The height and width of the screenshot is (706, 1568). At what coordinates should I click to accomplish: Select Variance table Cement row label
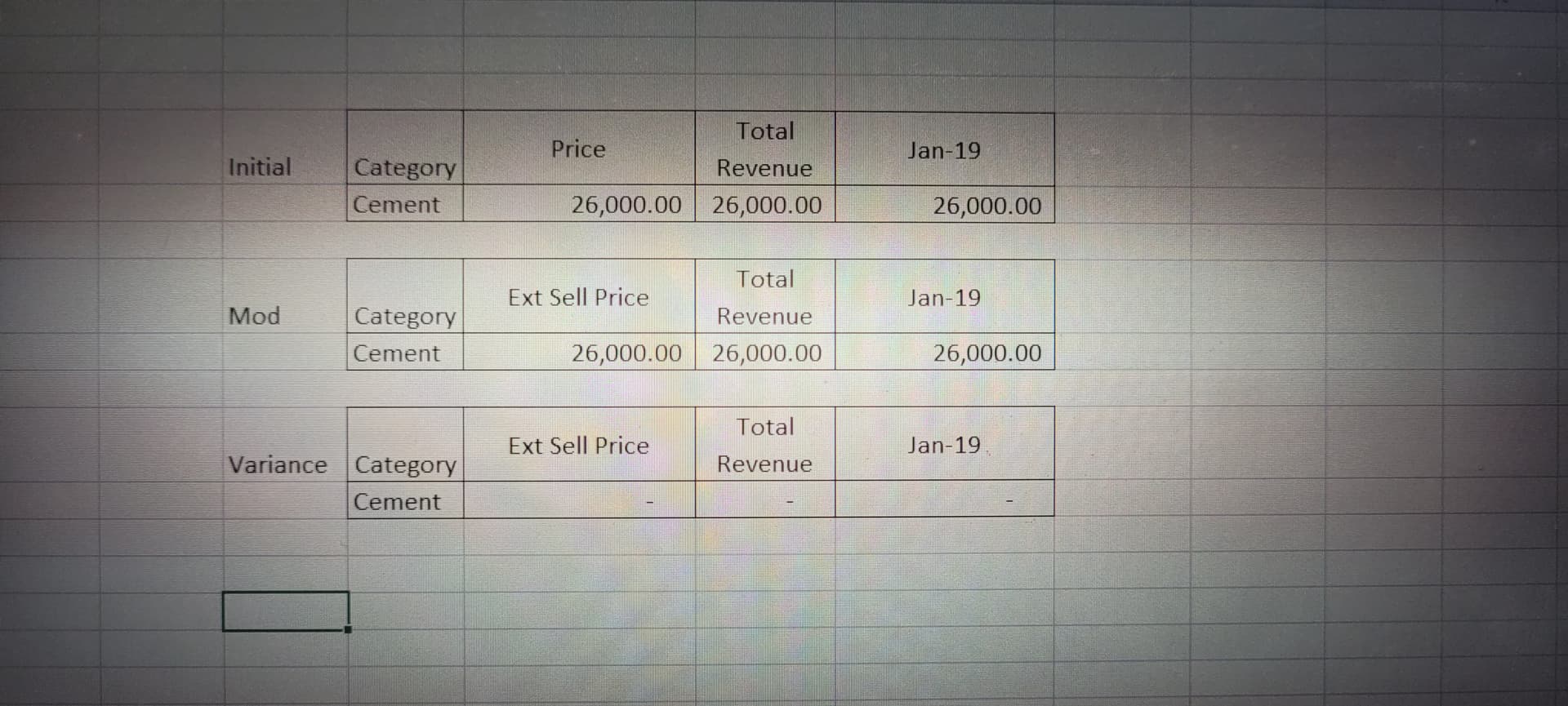[405, 501]
